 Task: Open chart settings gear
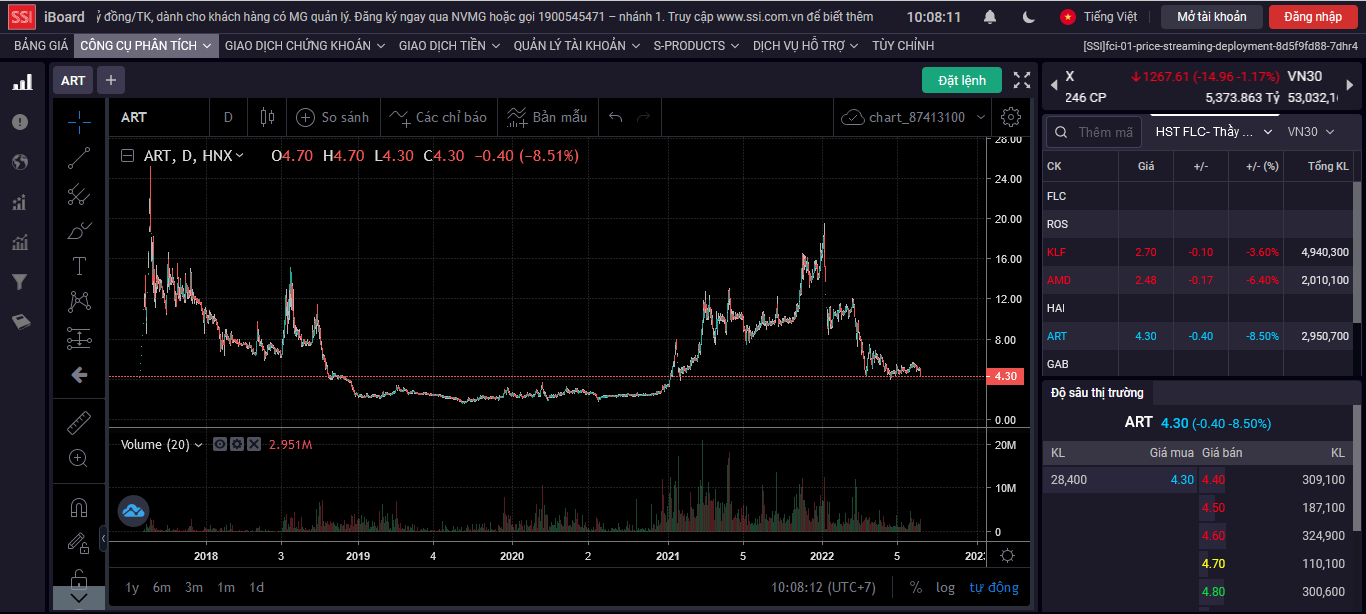[1011, 117]
